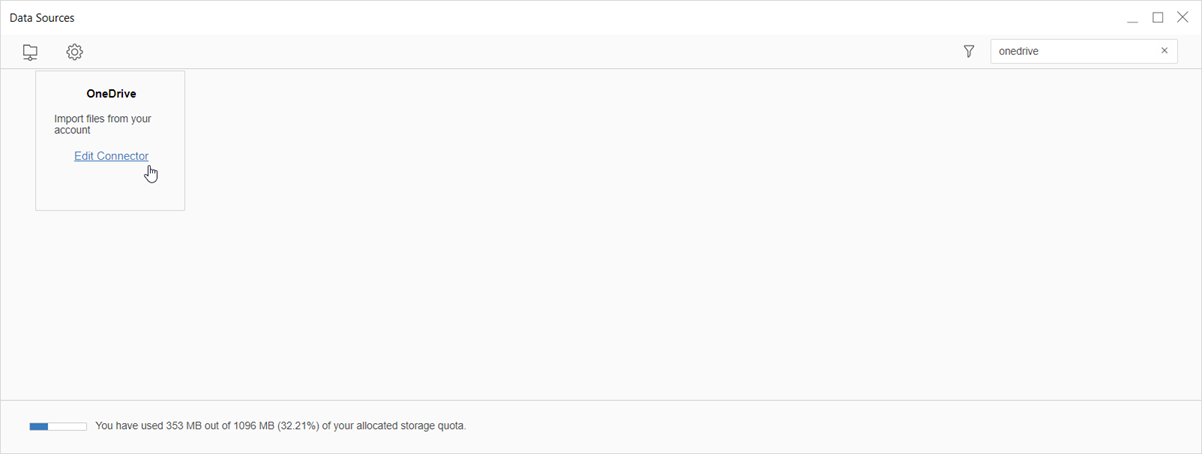
Task: Click the blank status bar area at bottom right
Action: pyautogui.click(x=900, y=426)
